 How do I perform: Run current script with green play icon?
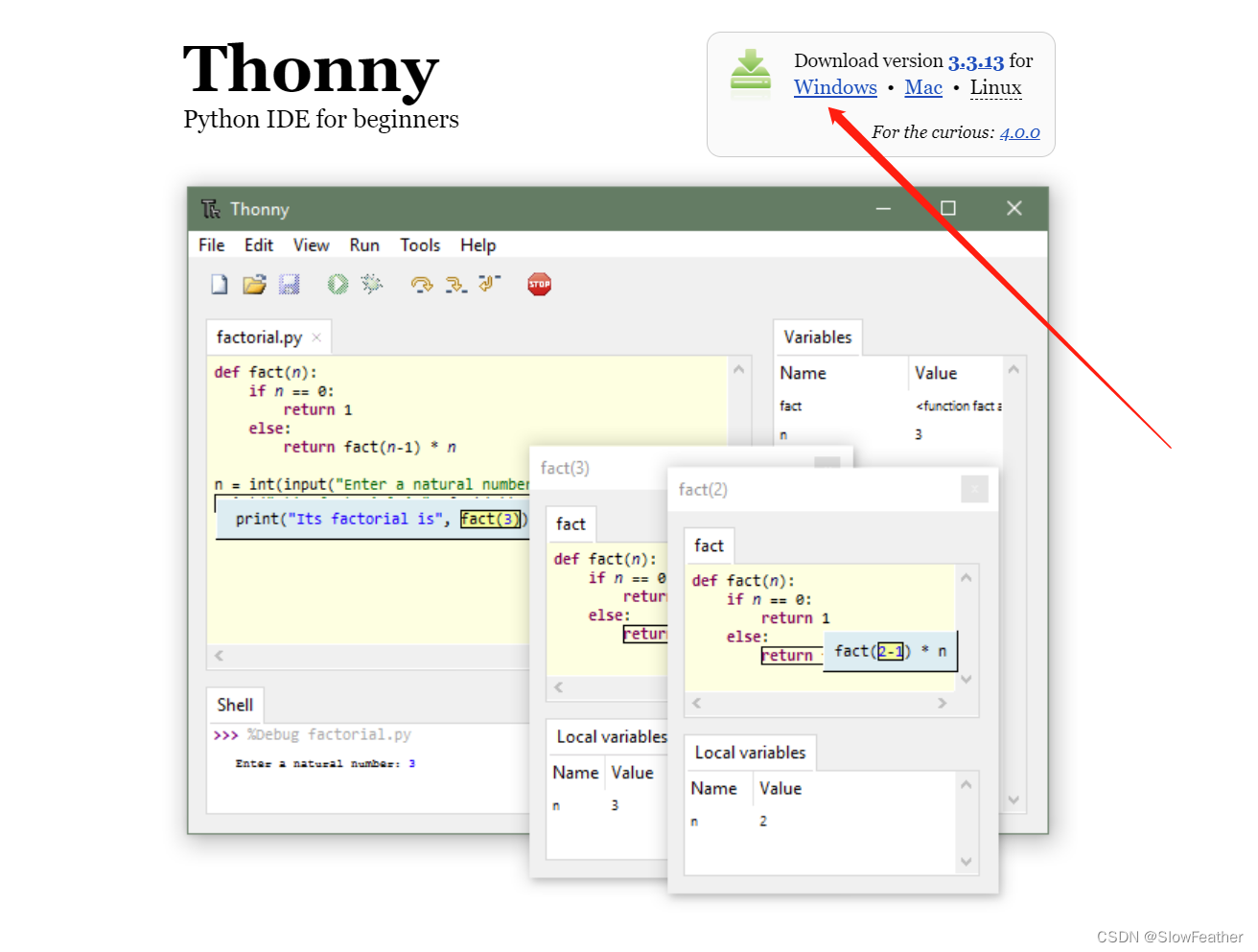tap(338, 284)
